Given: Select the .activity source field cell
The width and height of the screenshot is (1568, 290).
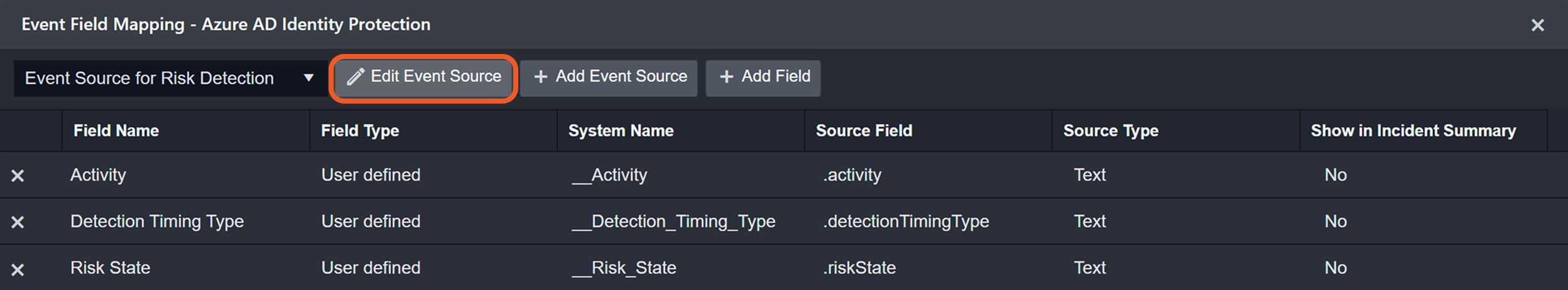Looking at the screenshot, I should [x=852, y=175].
